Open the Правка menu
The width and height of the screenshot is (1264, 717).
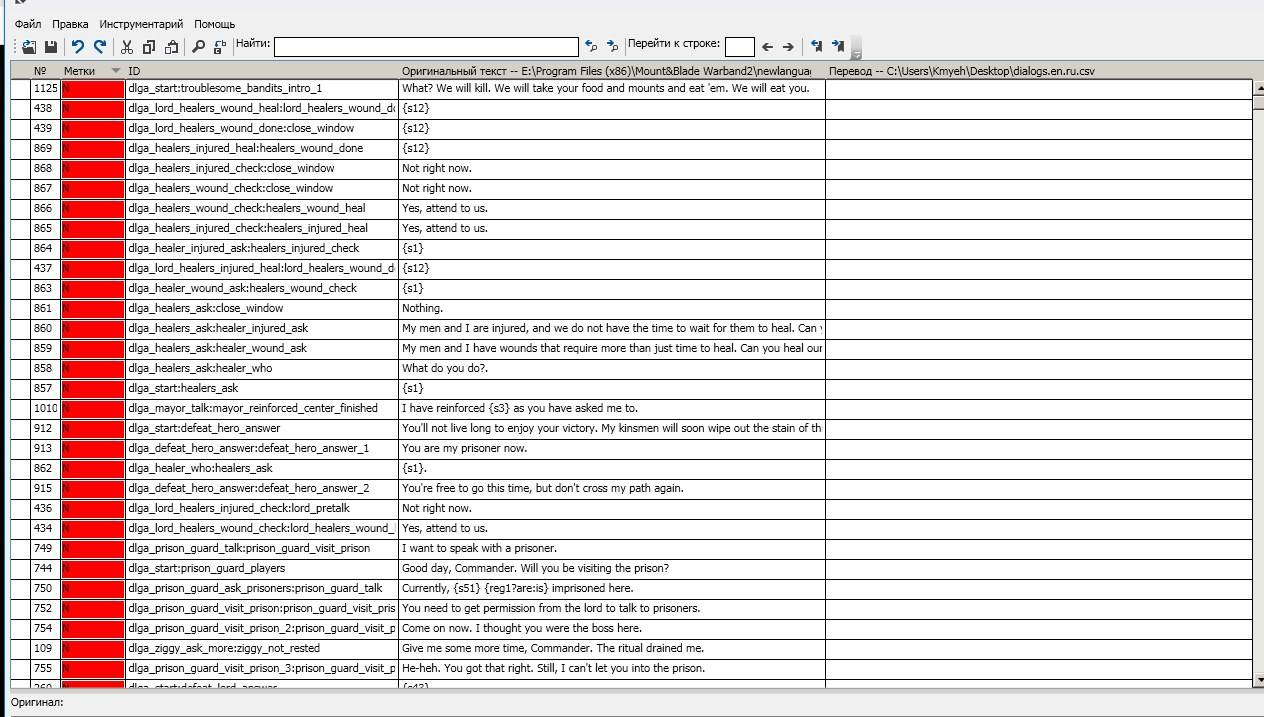click(x=70, y=24)
